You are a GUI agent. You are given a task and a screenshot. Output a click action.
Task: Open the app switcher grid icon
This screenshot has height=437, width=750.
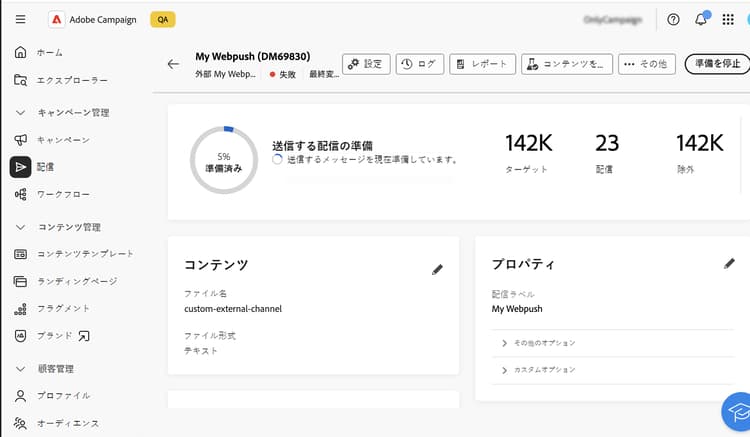728,19
